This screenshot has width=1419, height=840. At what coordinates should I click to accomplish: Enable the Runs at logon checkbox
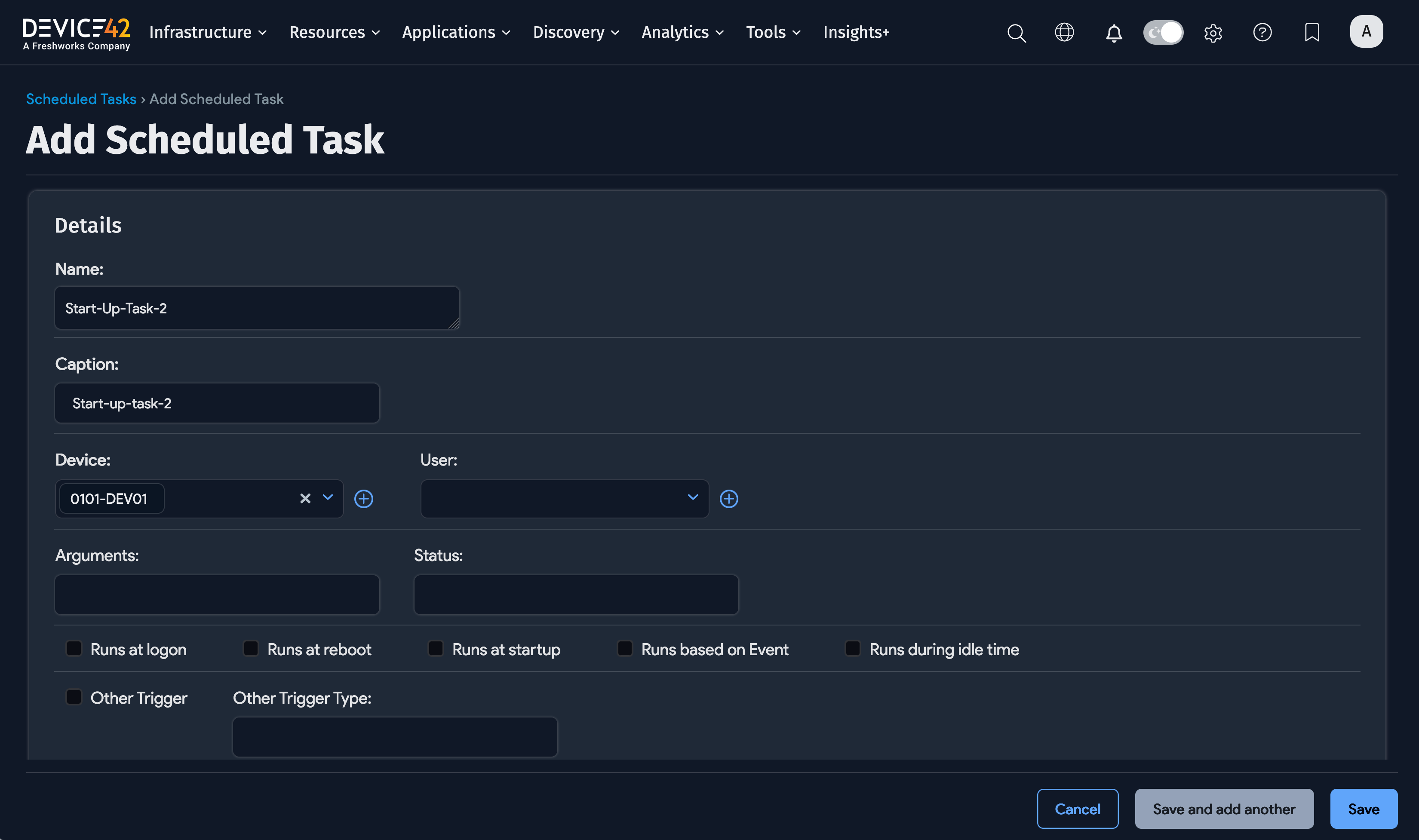(74, 648)
